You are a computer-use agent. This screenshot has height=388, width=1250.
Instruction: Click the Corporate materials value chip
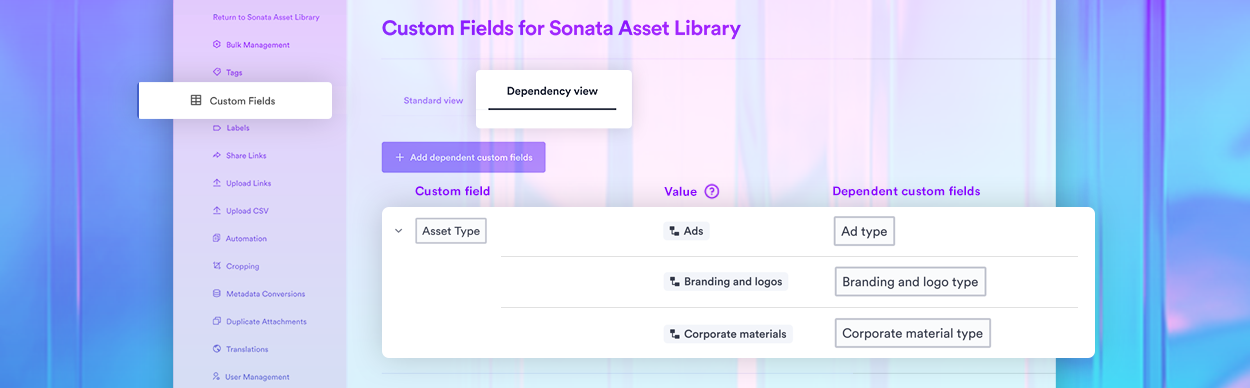728,334
